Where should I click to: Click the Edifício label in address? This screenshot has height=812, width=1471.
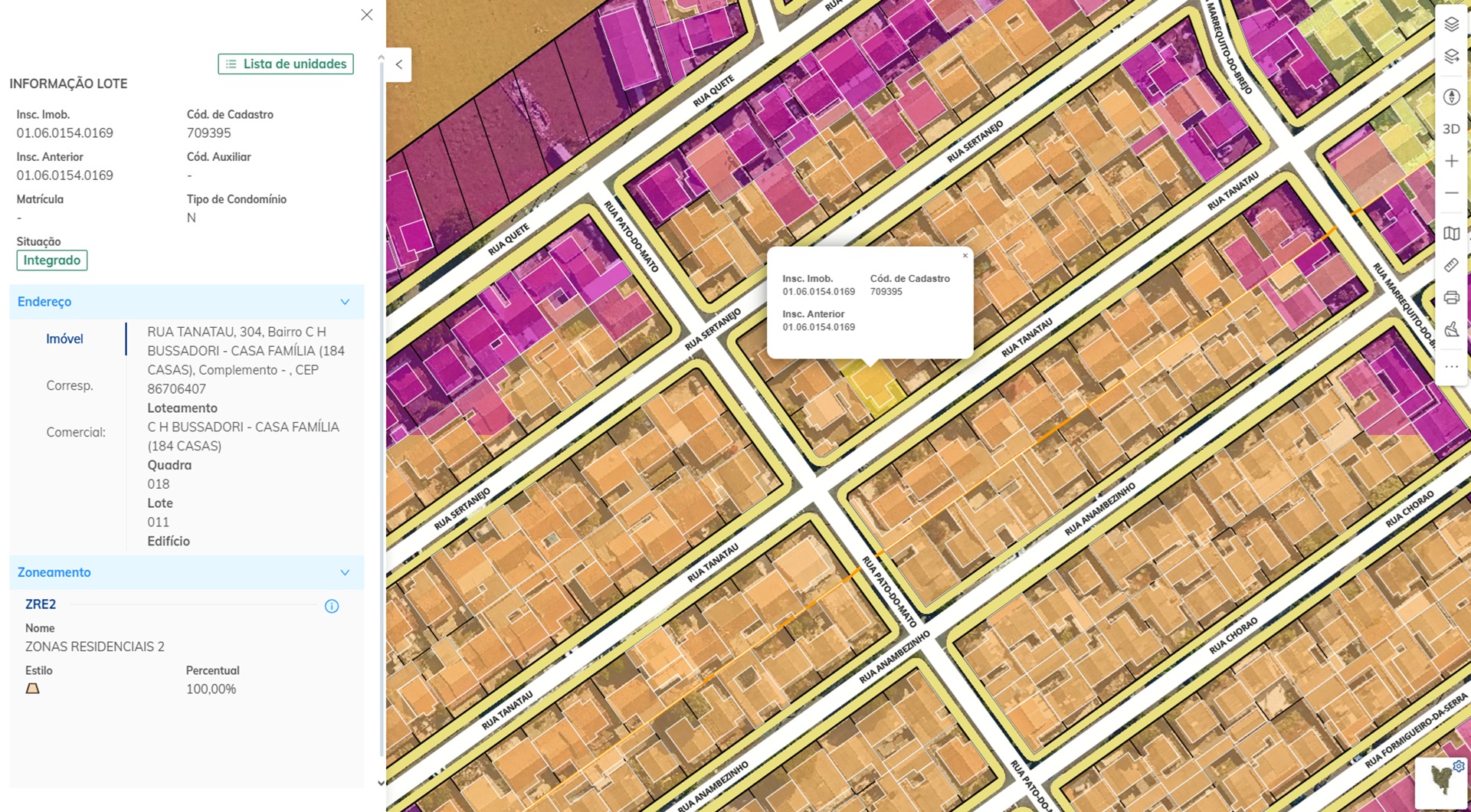click(x=169, y=541)
